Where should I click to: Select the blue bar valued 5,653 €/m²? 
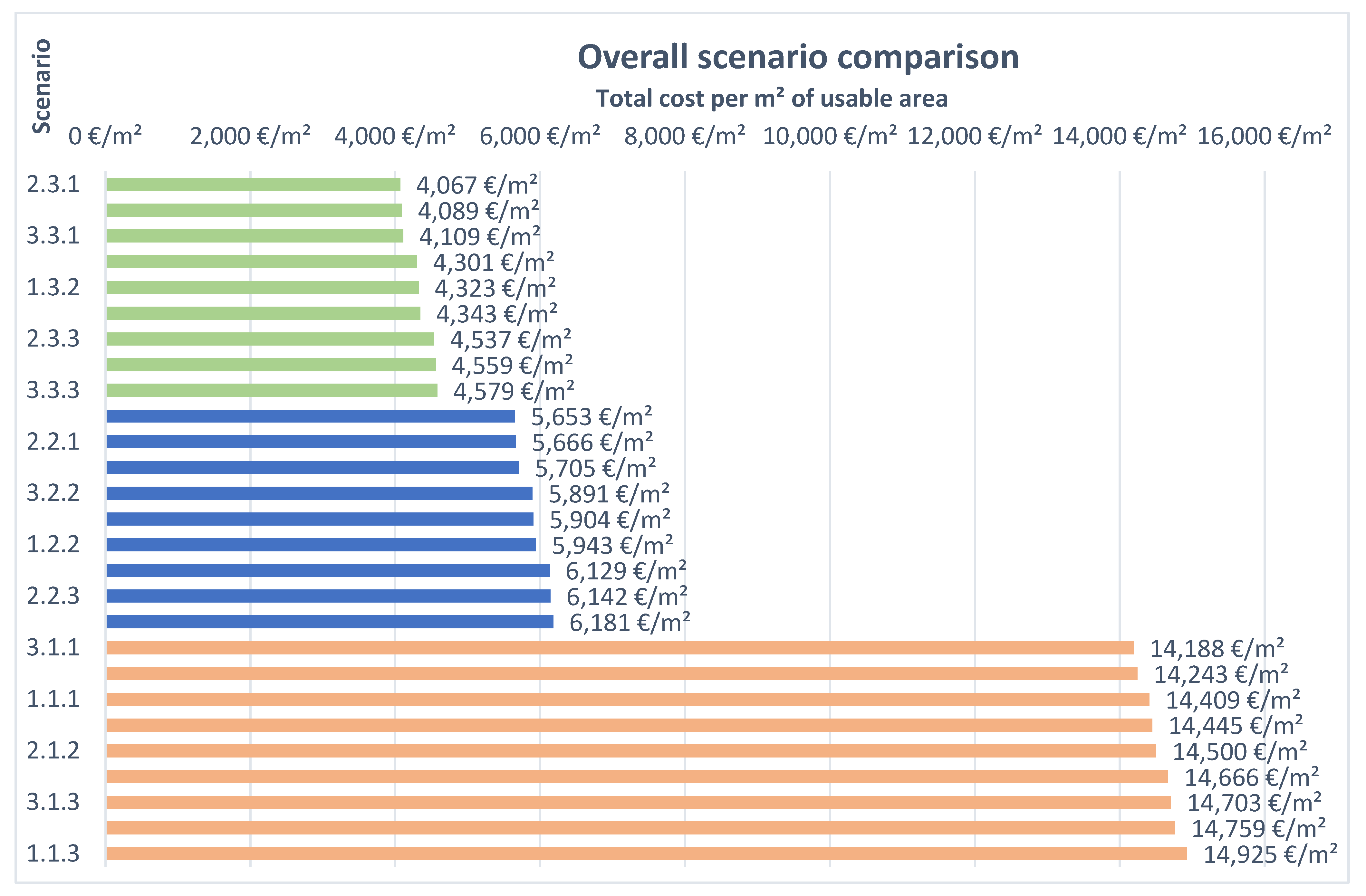click(x=310, y=416)
